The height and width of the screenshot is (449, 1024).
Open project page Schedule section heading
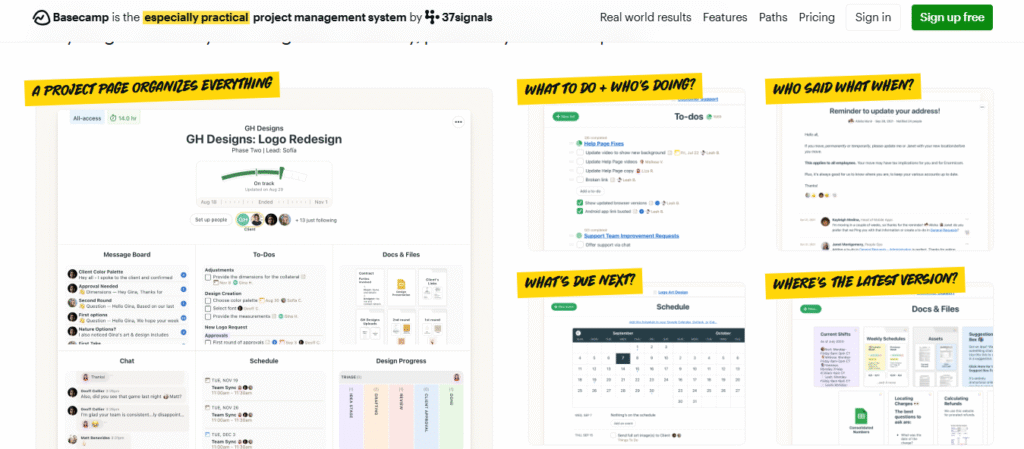coord(264,361)
